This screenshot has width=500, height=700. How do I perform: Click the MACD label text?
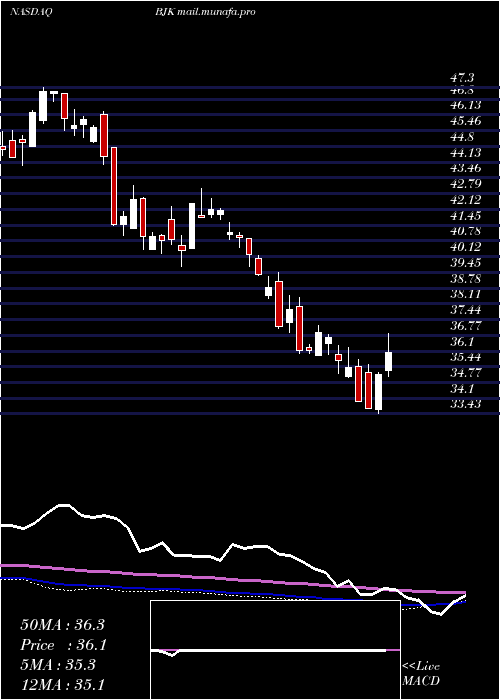421,681
